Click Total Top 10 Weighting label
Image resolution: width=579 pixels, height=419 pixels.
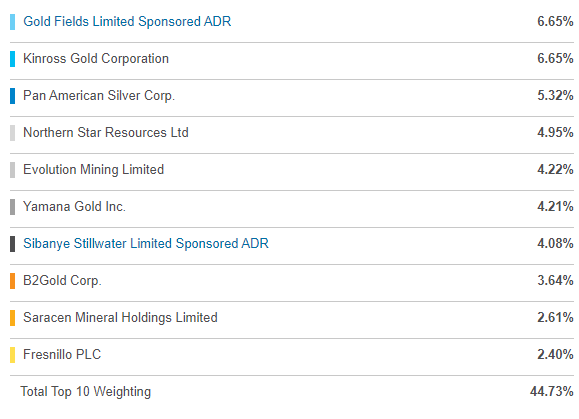click(86, 391)
